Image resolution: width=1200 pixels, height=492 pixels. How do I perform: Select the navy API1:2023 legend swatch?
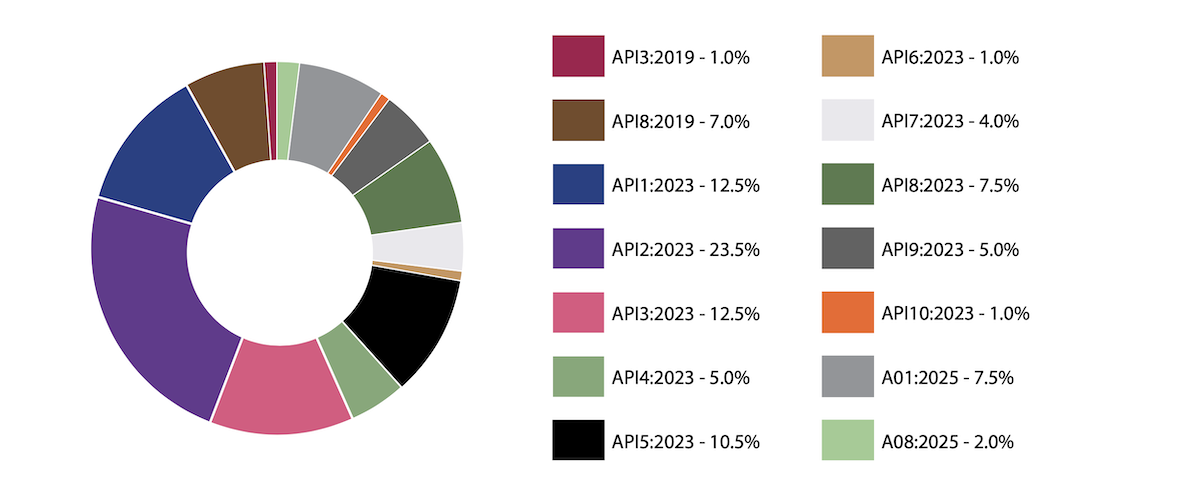578,185
